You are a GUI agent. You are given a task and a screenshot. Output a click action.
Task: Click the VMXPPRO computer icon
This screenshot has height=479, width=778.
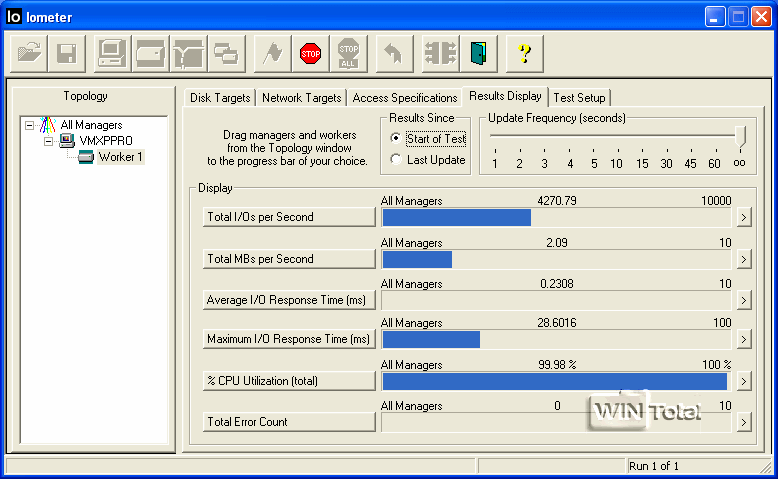(66, 140)
